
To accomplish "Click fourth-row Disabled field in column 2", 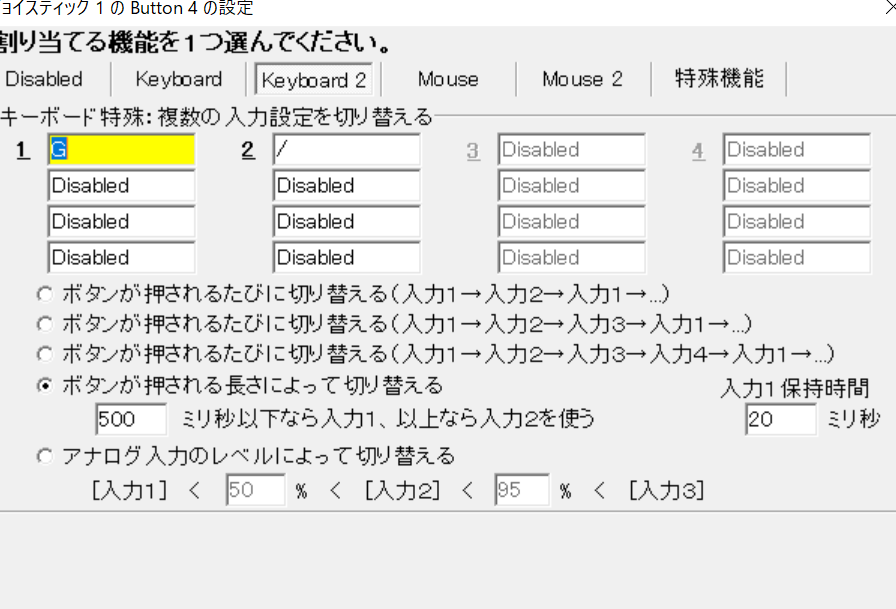I will (x=346, y=258).
